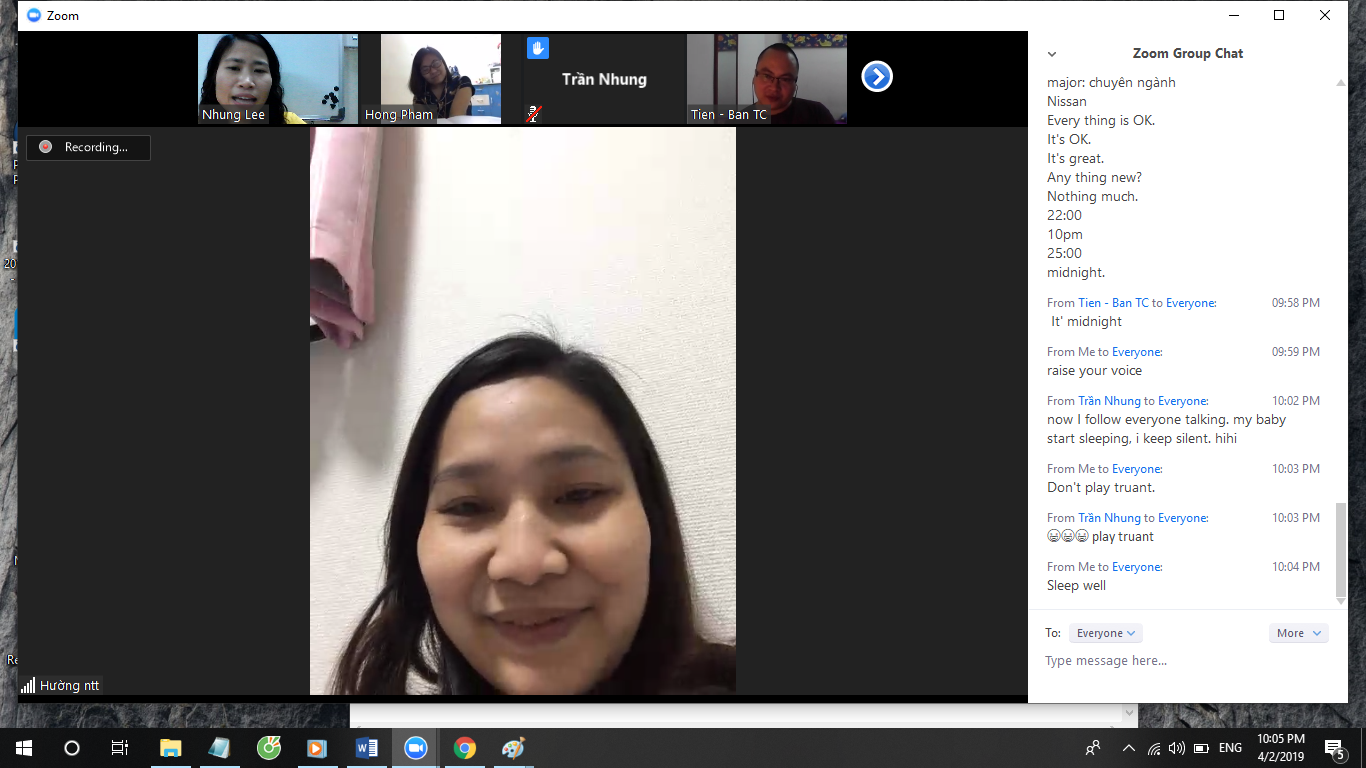Open the Paint palette app on taskbar

[513, 748]
